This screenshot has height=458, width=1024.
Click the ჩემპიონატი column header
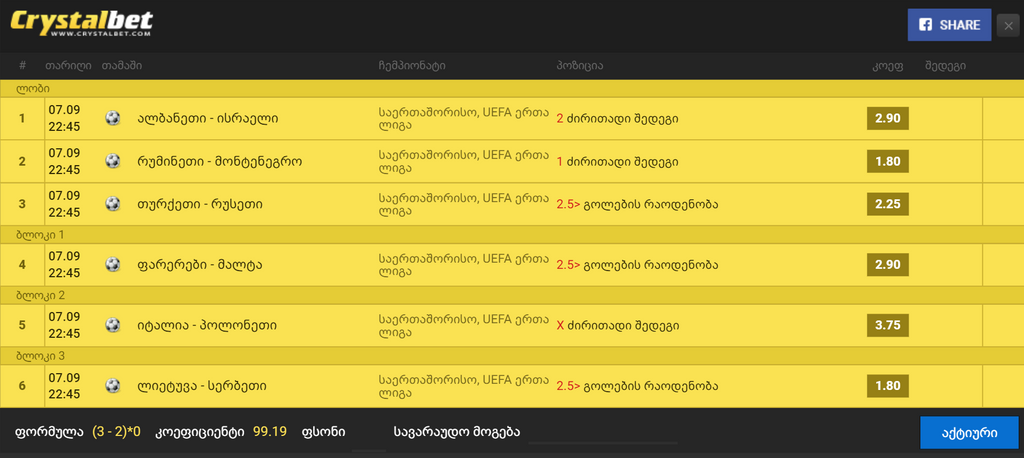point(411,66)
